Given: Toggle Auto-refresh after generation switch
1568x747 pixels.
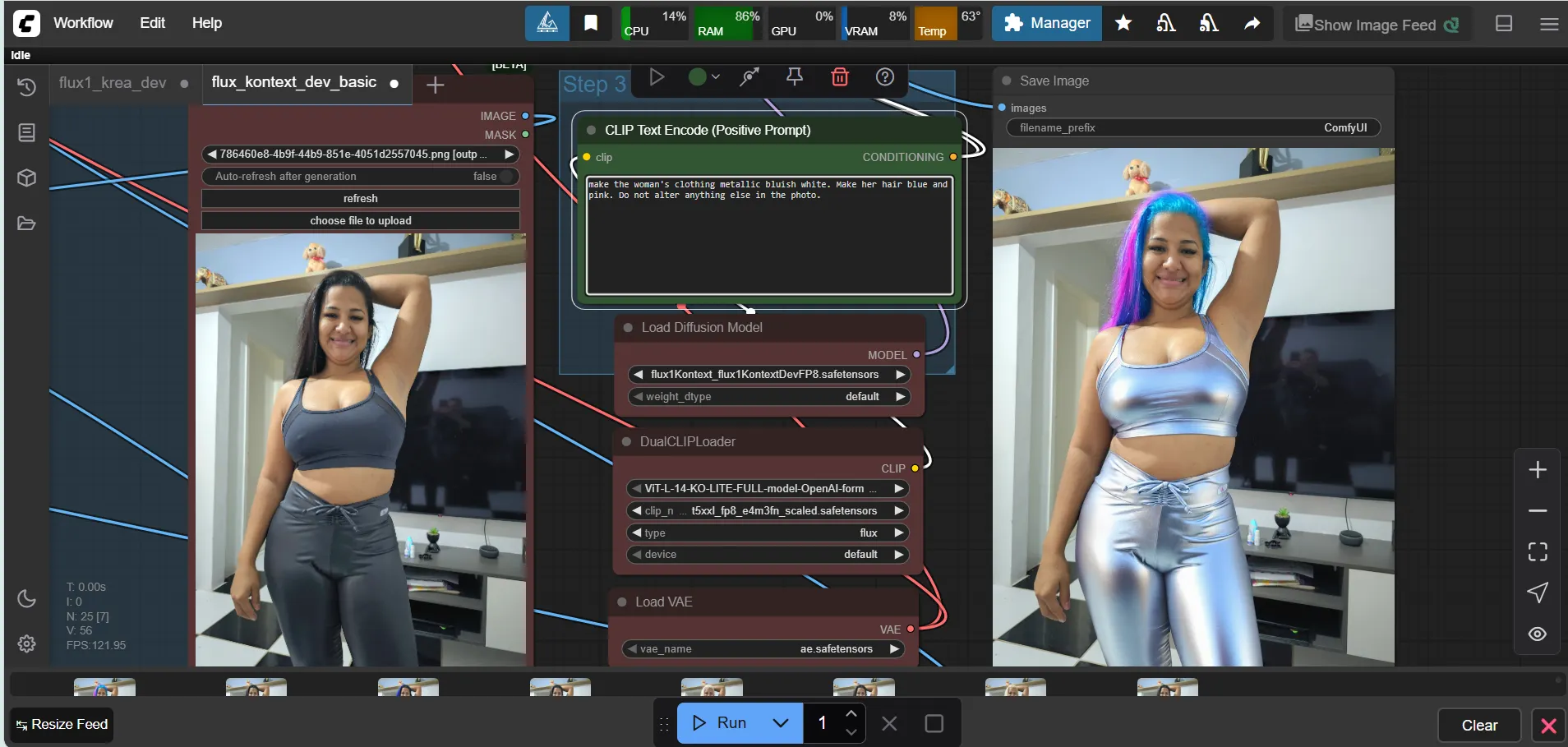Looking at the screenshot, I should pos(507,177).
